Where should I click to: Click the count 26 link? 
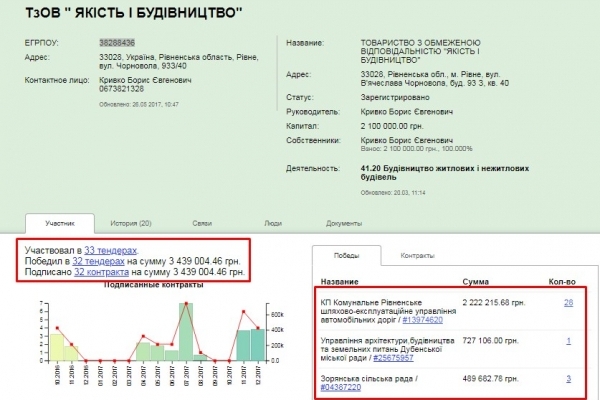pyautogui.click(x=568, y=302)
